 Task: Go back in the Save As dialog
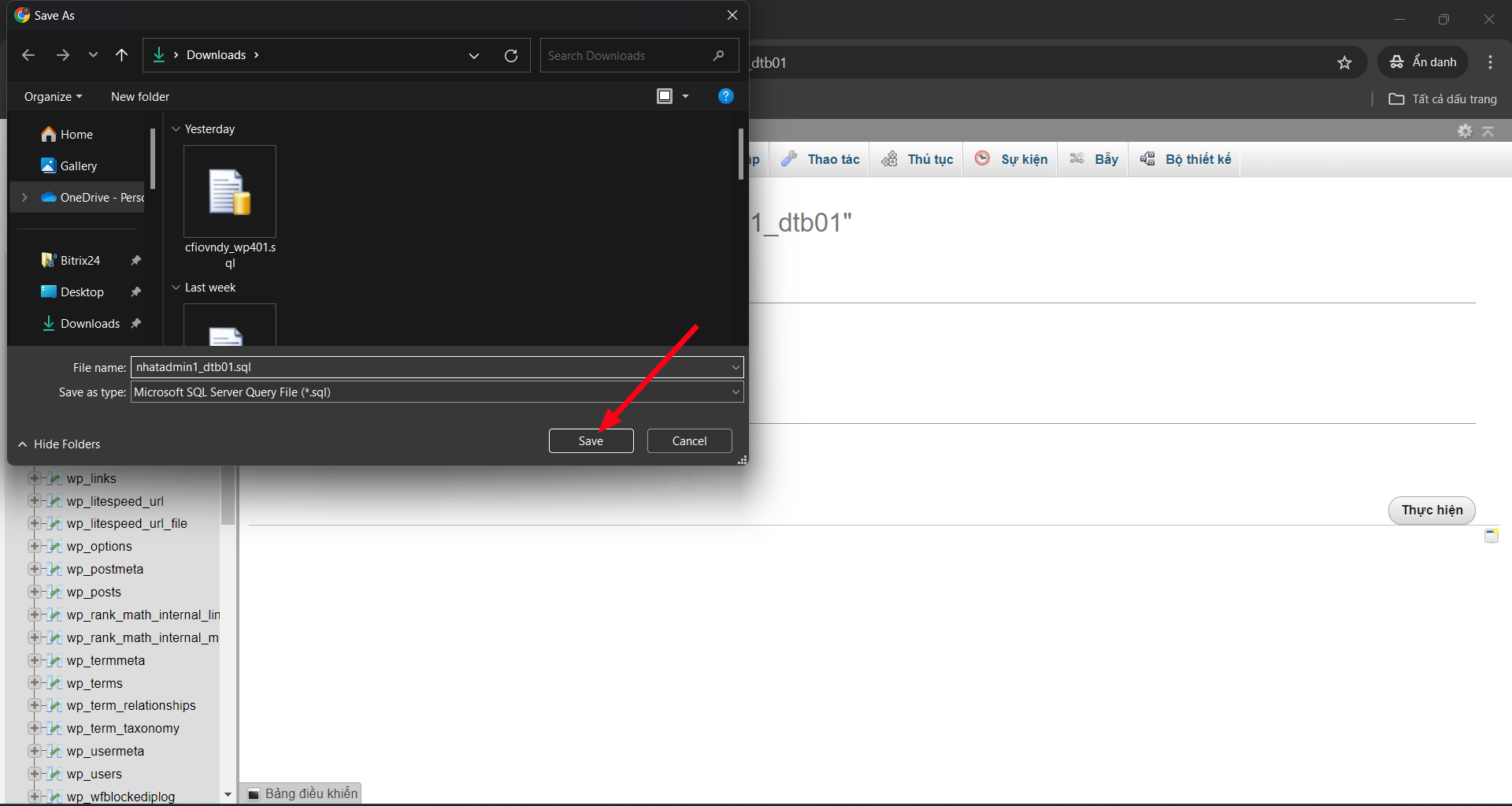coord(28,55)
